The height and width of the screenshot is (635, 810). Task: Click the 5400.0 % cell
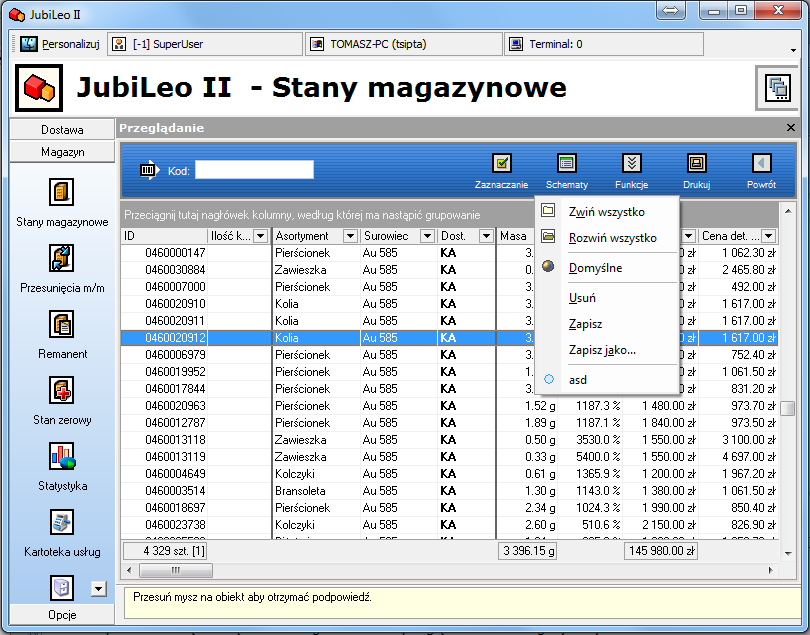point(590,457)
